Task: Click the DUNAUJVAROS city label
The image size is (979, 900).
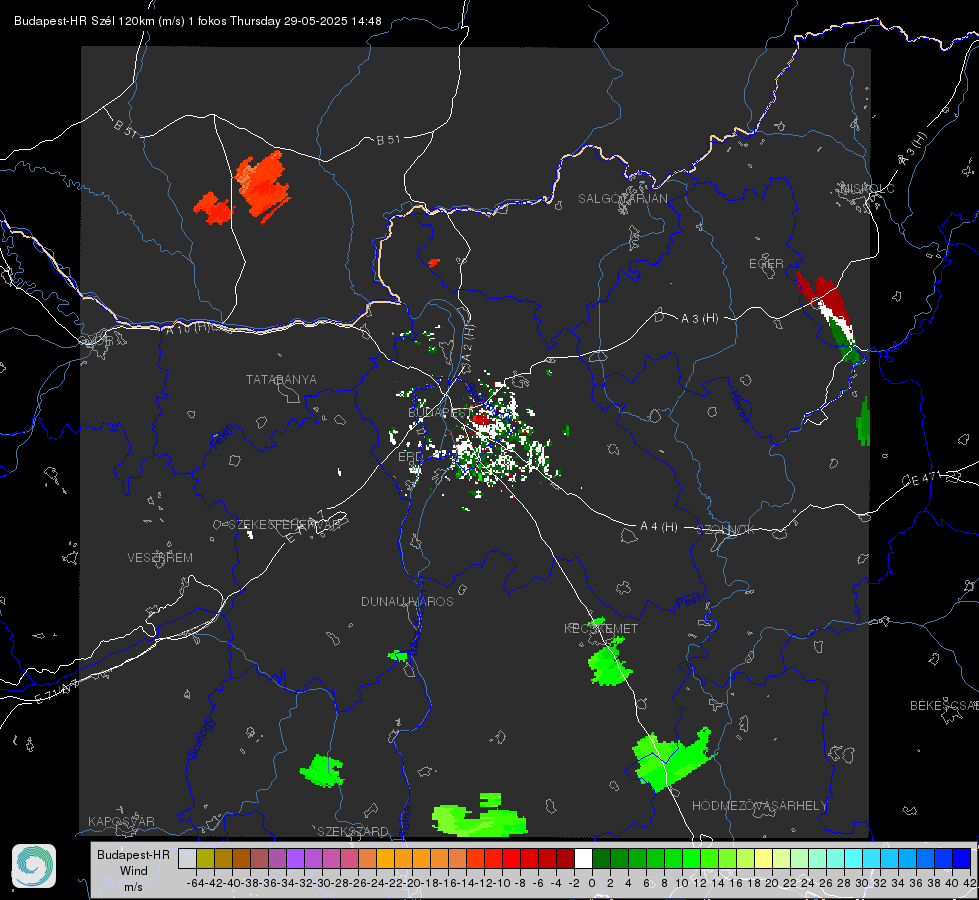Action: 407,601
